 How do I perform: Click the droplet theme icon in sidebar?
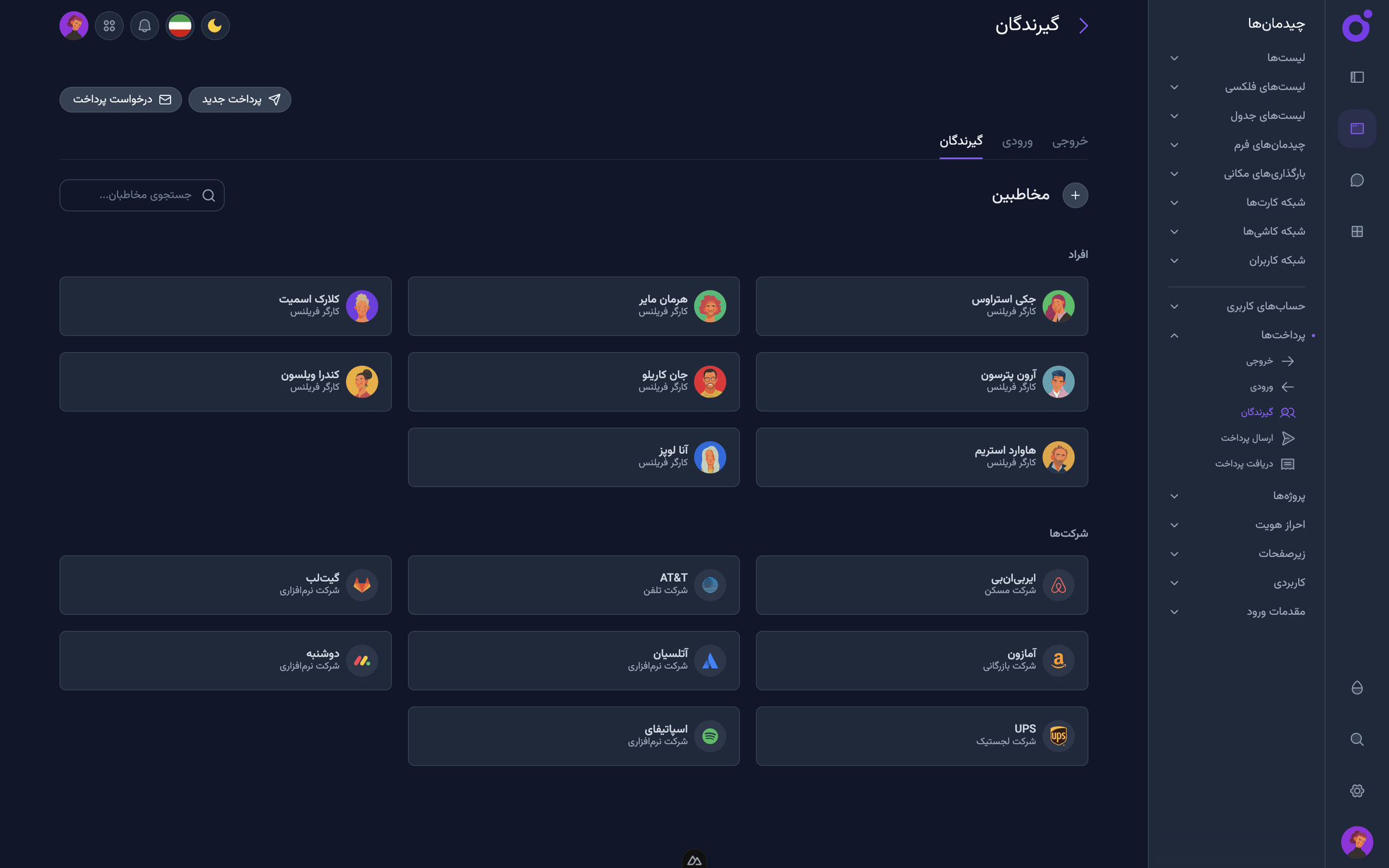(x=1357, y=687)
